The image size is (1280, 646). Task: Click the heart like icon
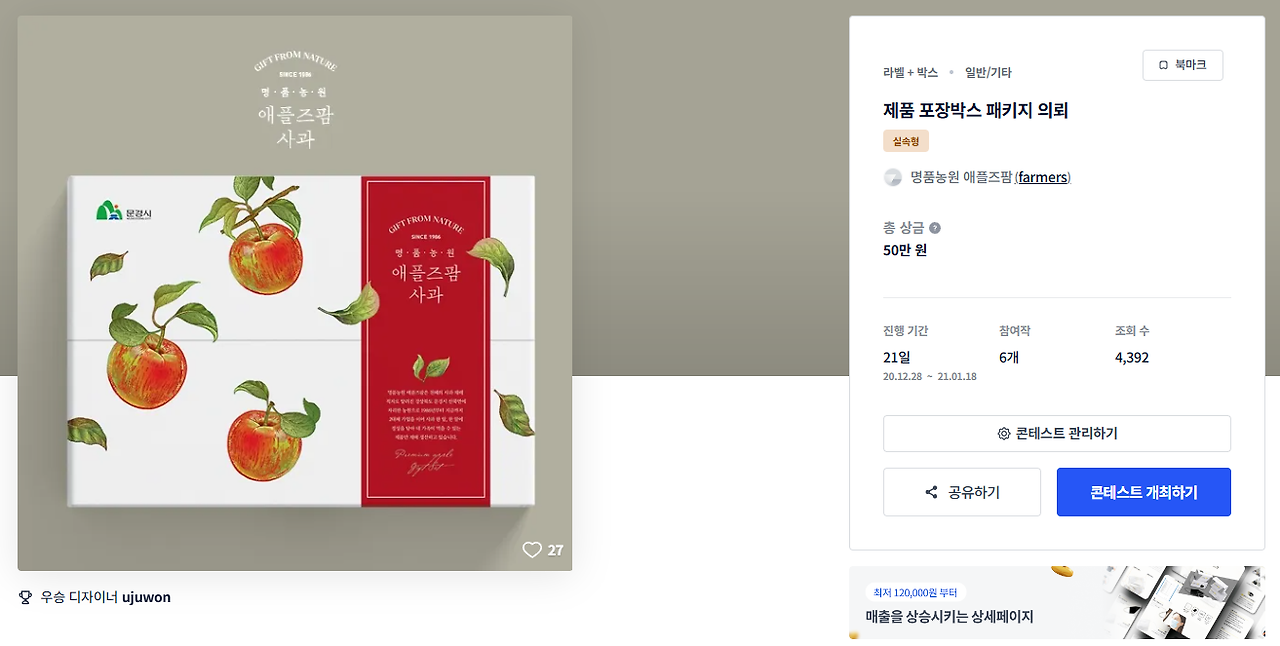(532, 550)
